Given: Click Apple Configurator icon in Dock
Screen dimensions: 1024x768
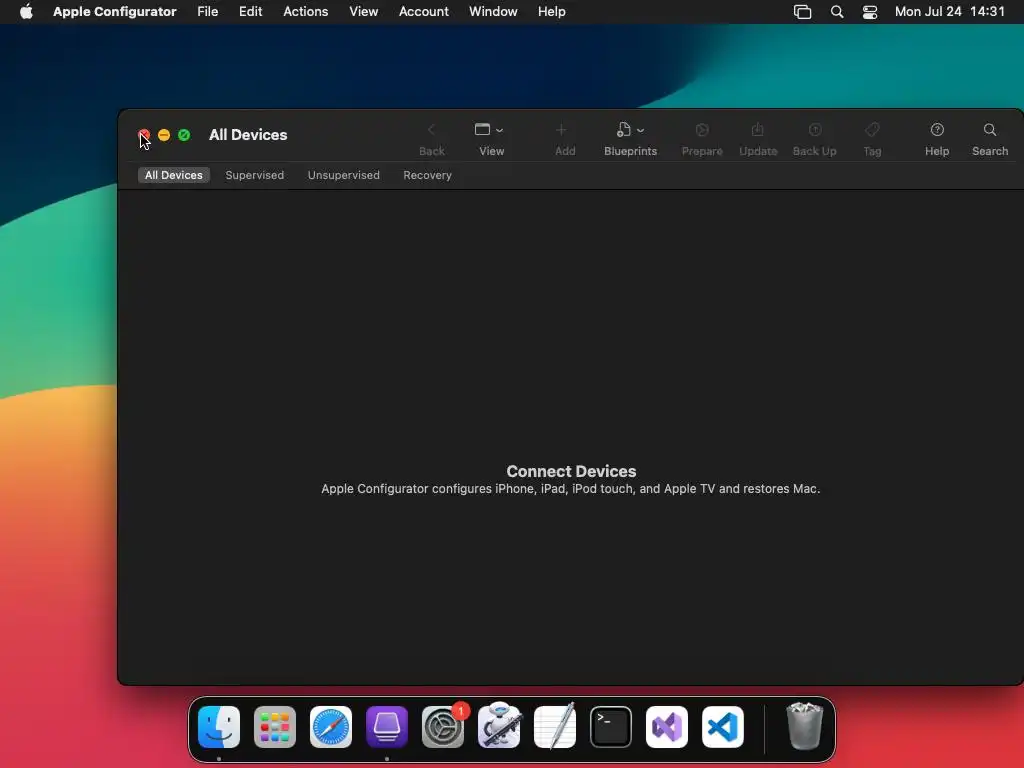Looking at the screenshot, I should pos(387,727).
